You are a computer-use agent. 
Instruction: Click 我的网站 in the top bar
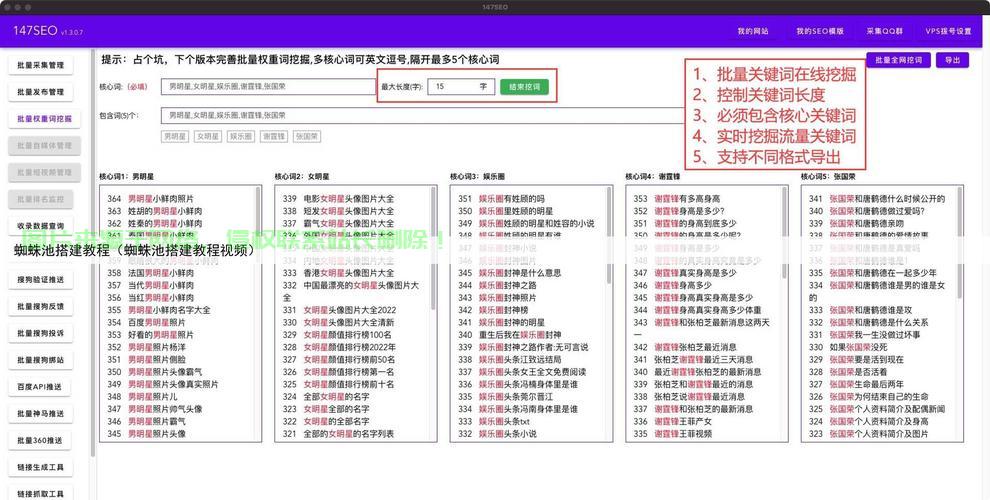pyautogui.click(x=753, y=31)
